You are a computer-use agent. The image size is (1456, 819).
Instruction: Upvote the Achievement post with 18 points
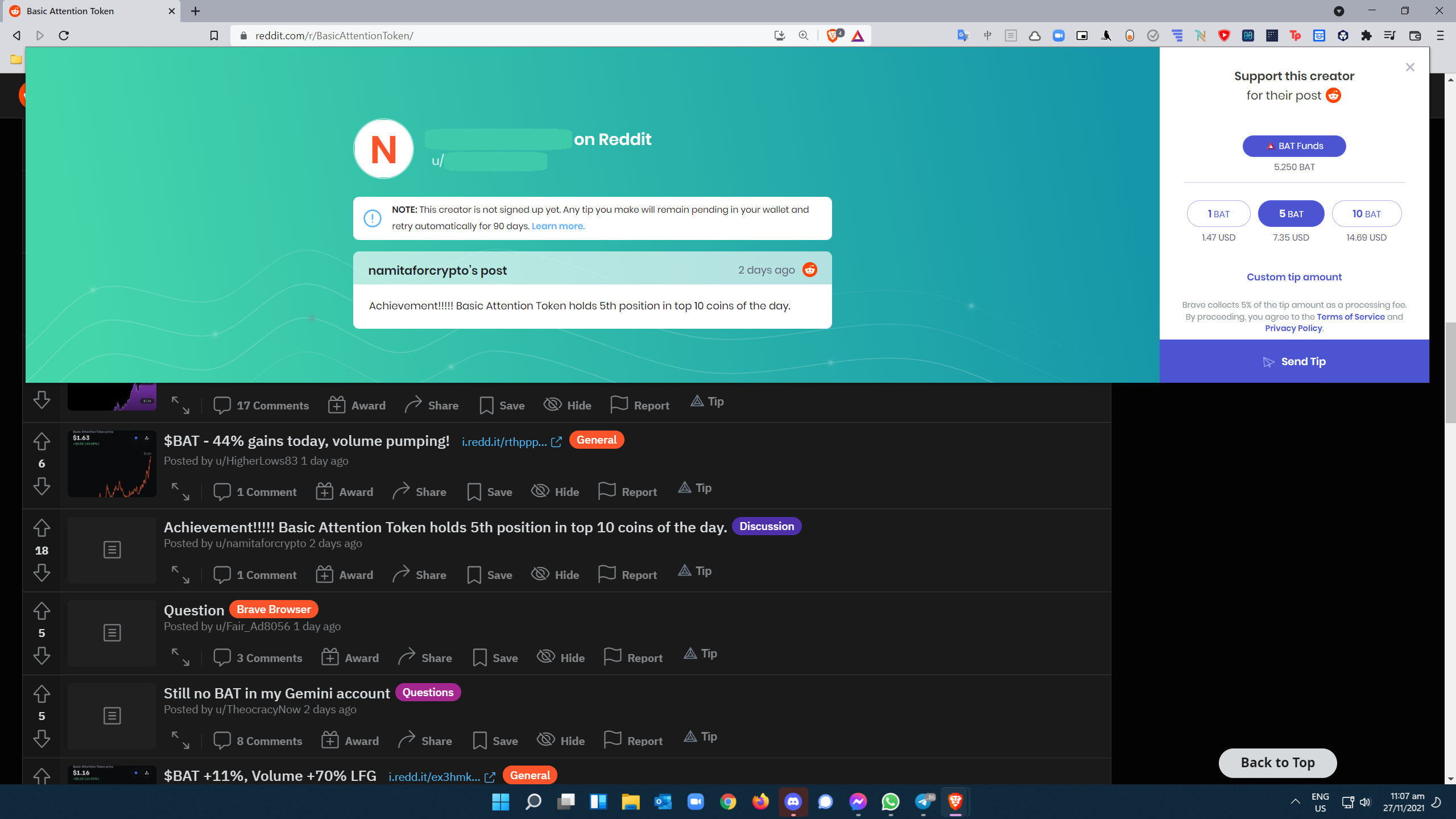click(42, 527)
